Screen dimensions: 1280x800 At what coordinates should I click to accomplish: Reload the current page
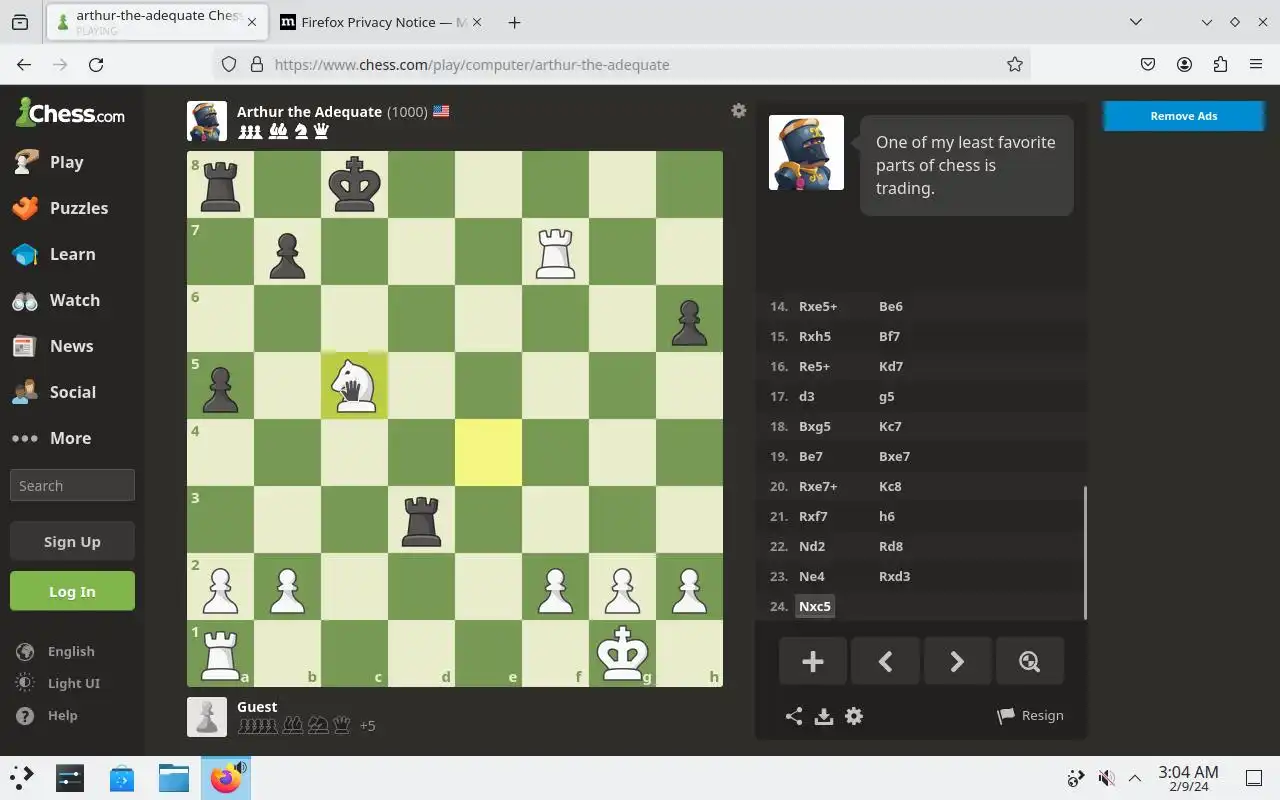click(x=96, y=64)
